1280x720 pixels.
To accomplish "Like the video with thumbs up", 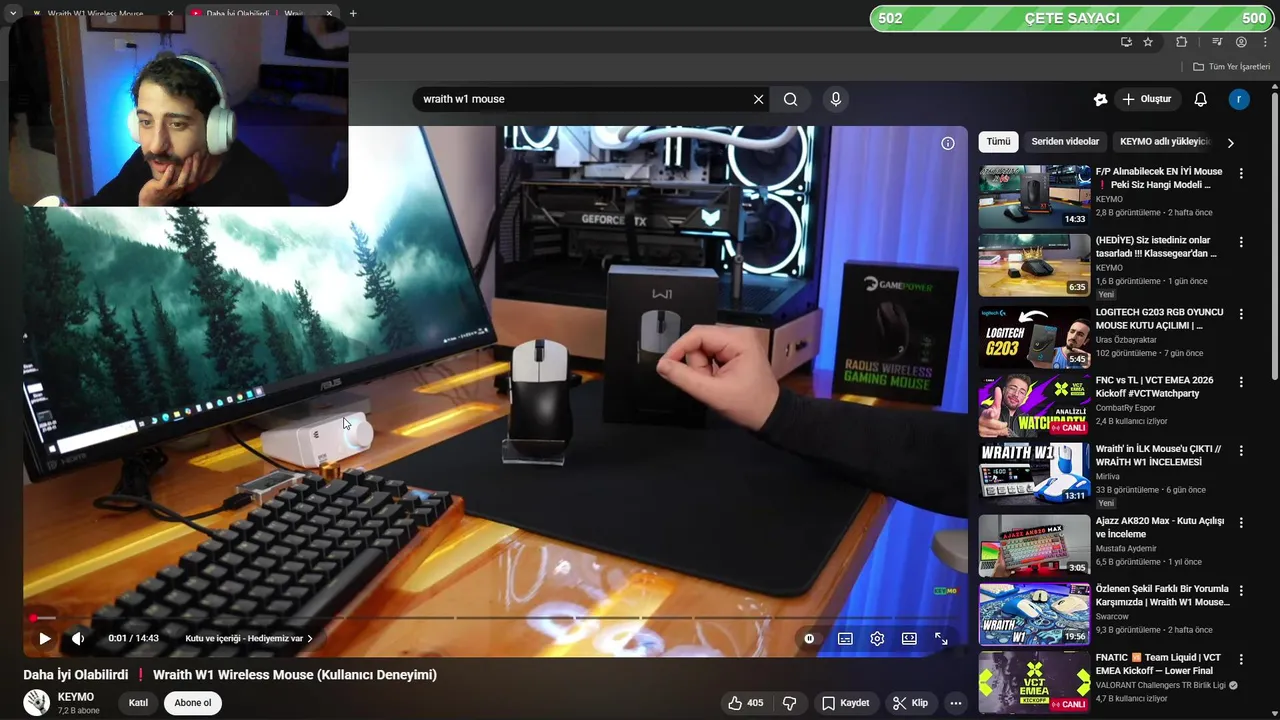I will [x=746, y=703].
